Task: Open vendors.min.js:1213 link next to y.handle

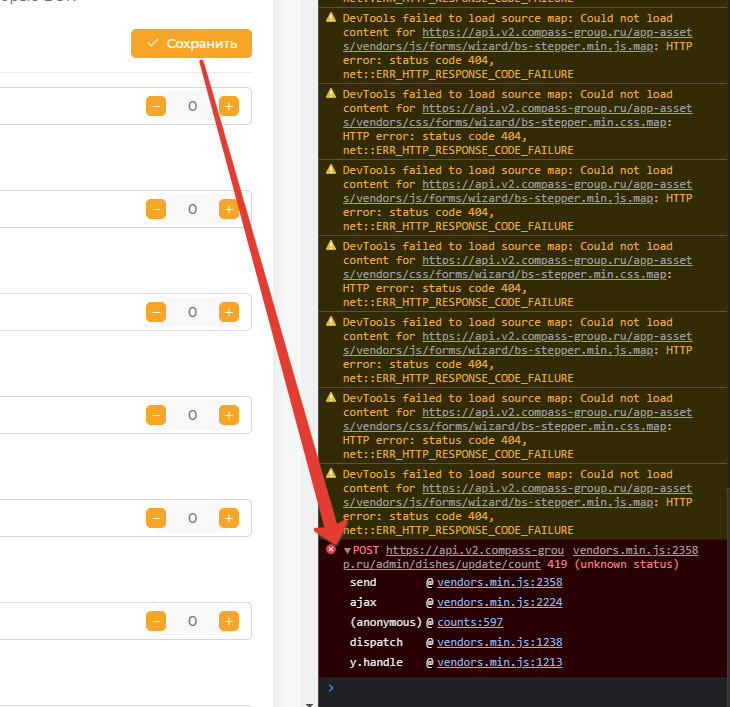Action: click(499, 662)
